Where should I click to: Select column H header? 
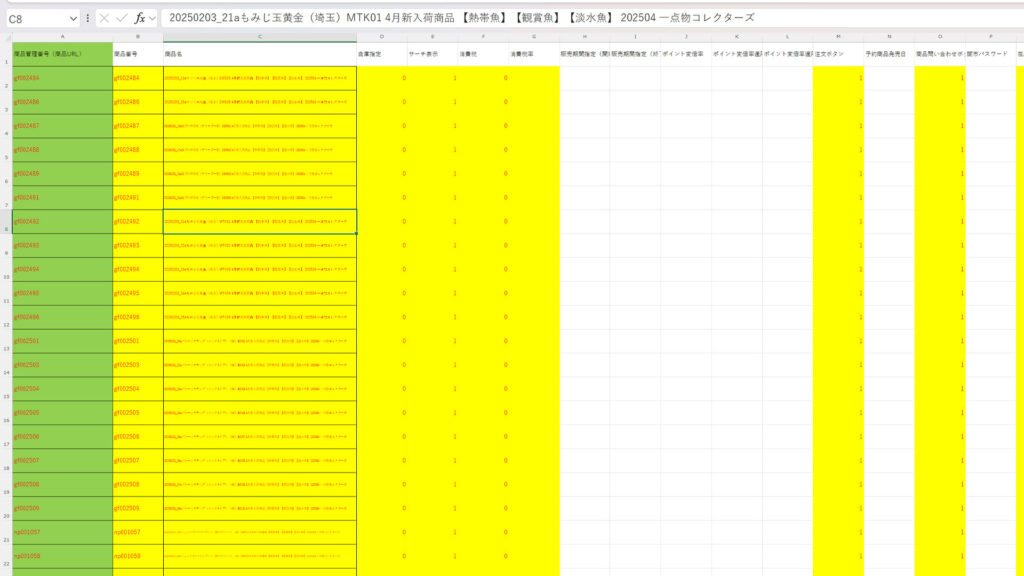[x=584, y=37]
